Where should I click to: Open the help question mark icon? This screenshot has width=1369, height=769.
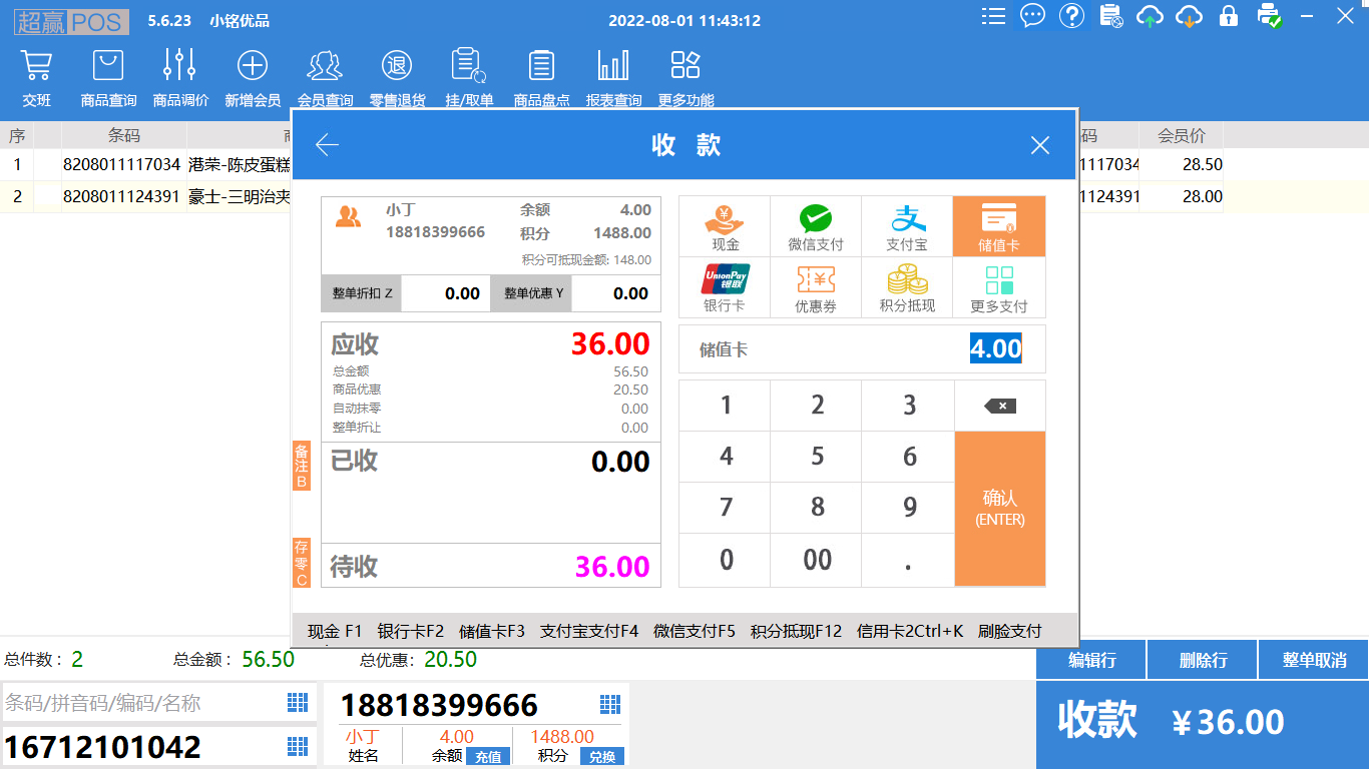click(x=1071, y=16)
